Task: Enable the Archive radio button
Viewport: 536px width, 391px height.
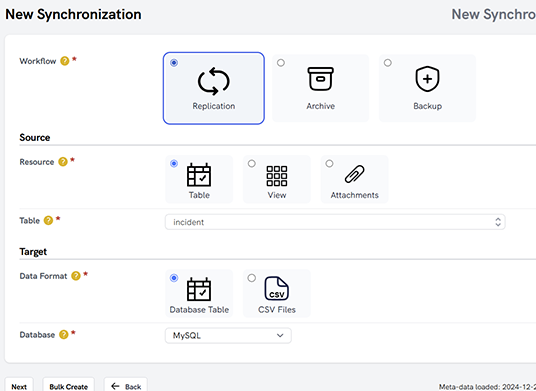Action: [x=281, y=63]
